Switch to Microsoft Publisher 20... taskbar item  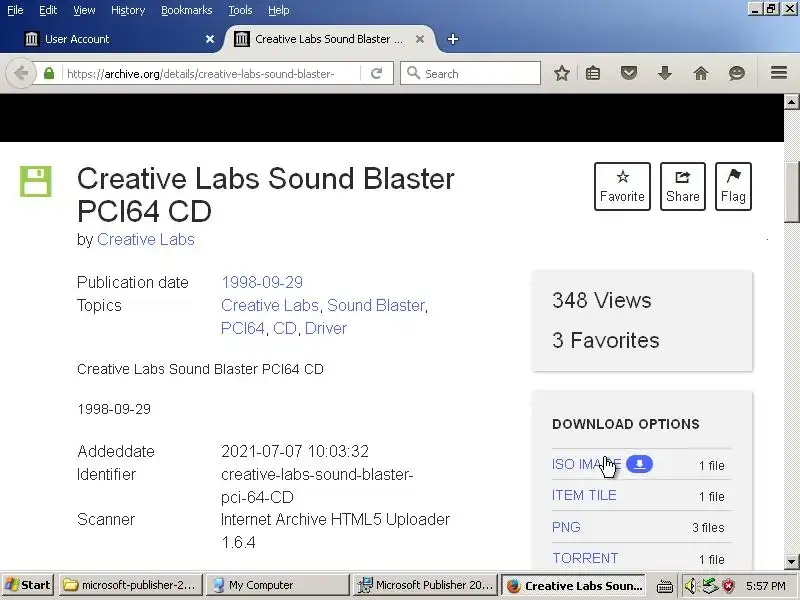426,585
